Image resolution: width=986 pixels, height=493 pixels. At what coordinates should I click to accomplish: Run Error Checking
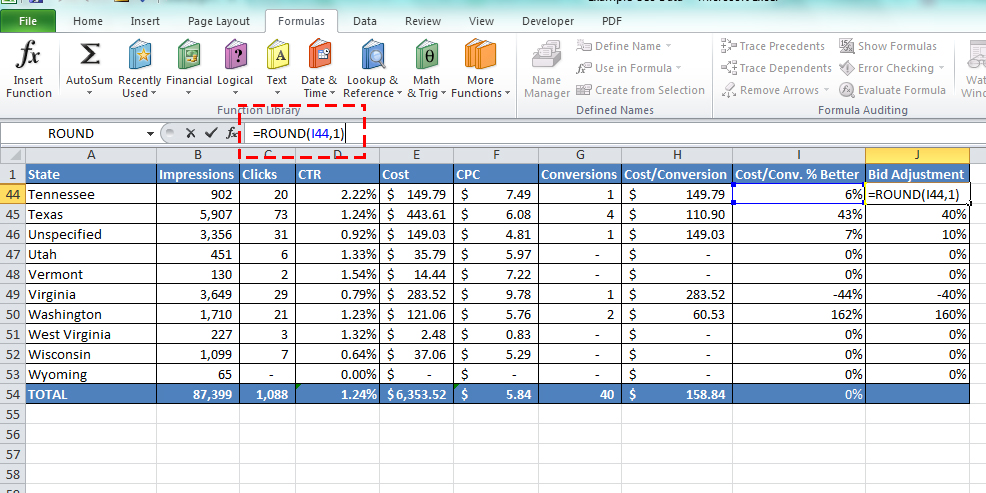887,68
